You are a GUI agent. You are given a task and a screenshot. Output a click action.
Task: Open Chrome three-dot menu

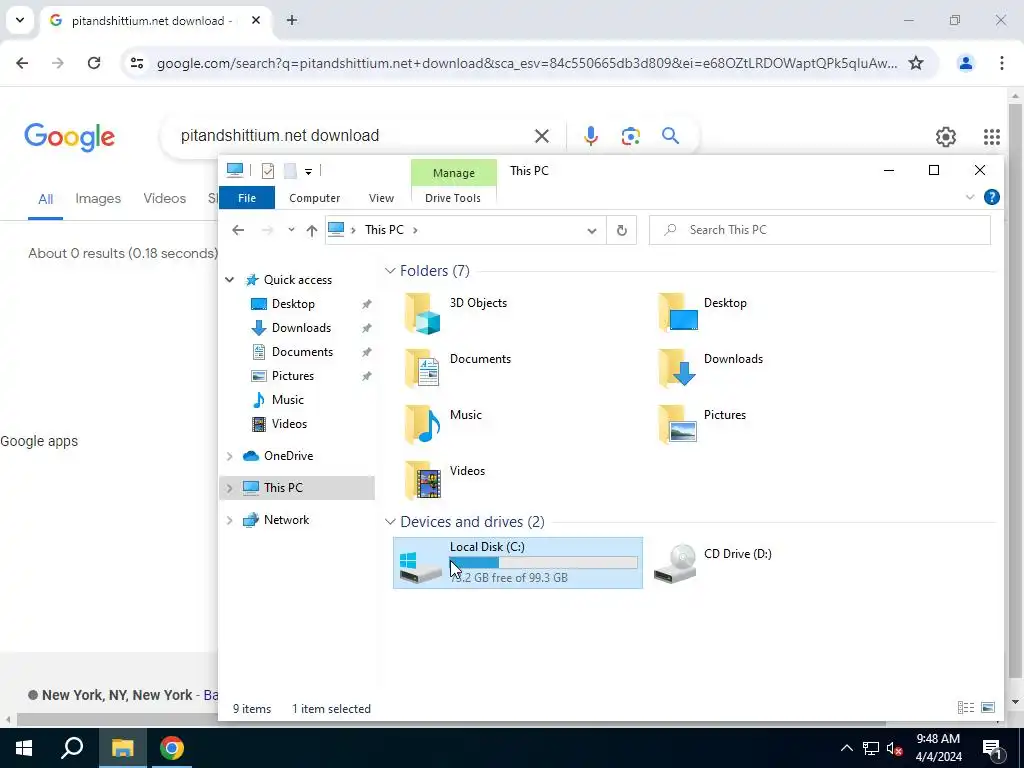1002,63
